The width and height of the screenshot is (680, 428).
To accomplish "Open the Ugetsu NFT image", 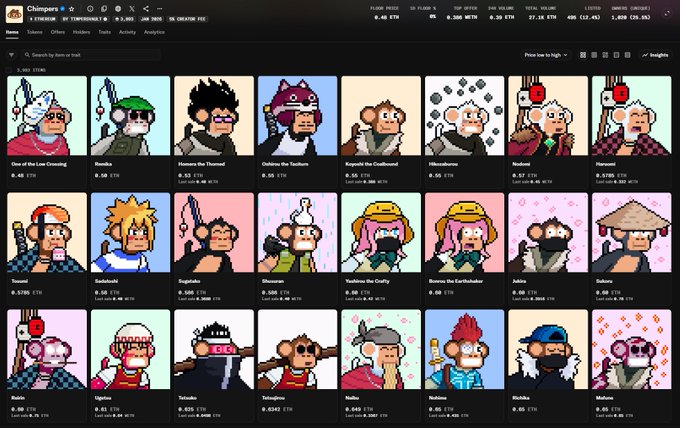I will click(131, 350).
